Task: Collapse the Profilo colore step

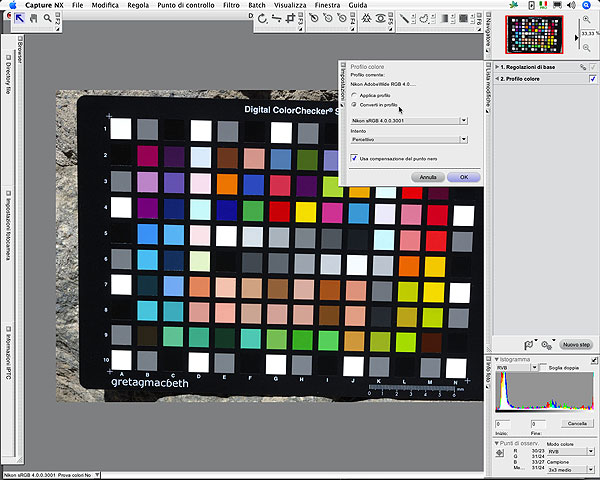Action: pyautogui.click(x=497, y=79)
